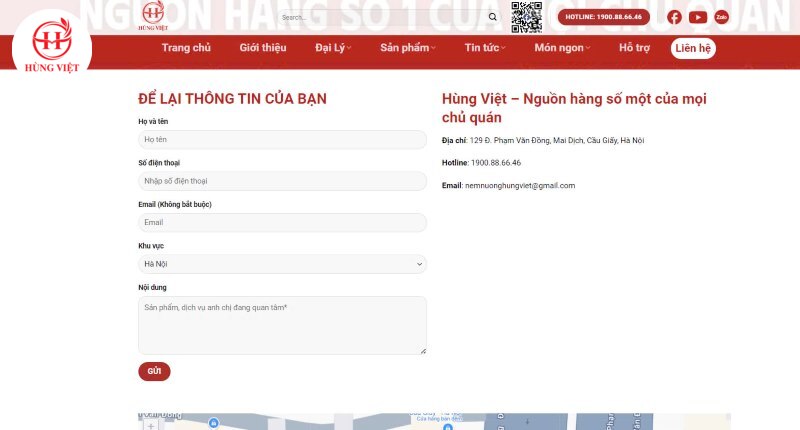
Task: Click the search magnifier icon
Action: pos(492,17)
